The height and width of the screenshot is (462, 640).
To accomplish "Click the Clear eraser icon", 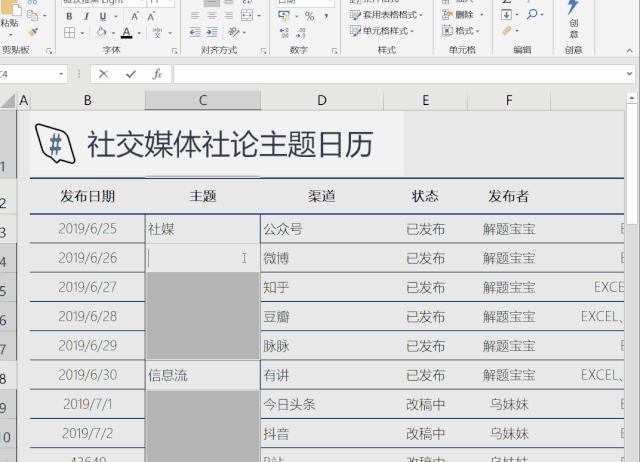I will point(507,31).
